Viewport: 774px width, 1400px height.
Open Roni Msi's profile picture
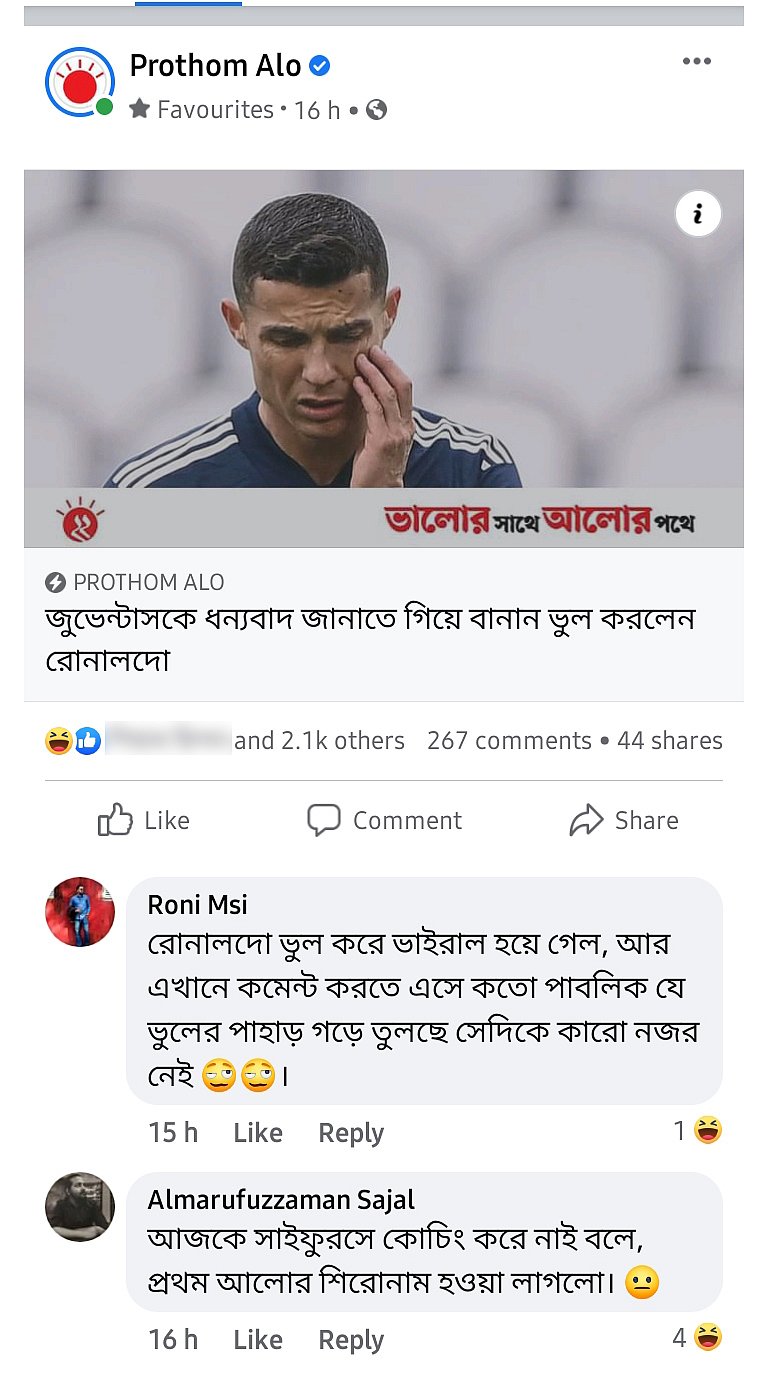point(80,912)
